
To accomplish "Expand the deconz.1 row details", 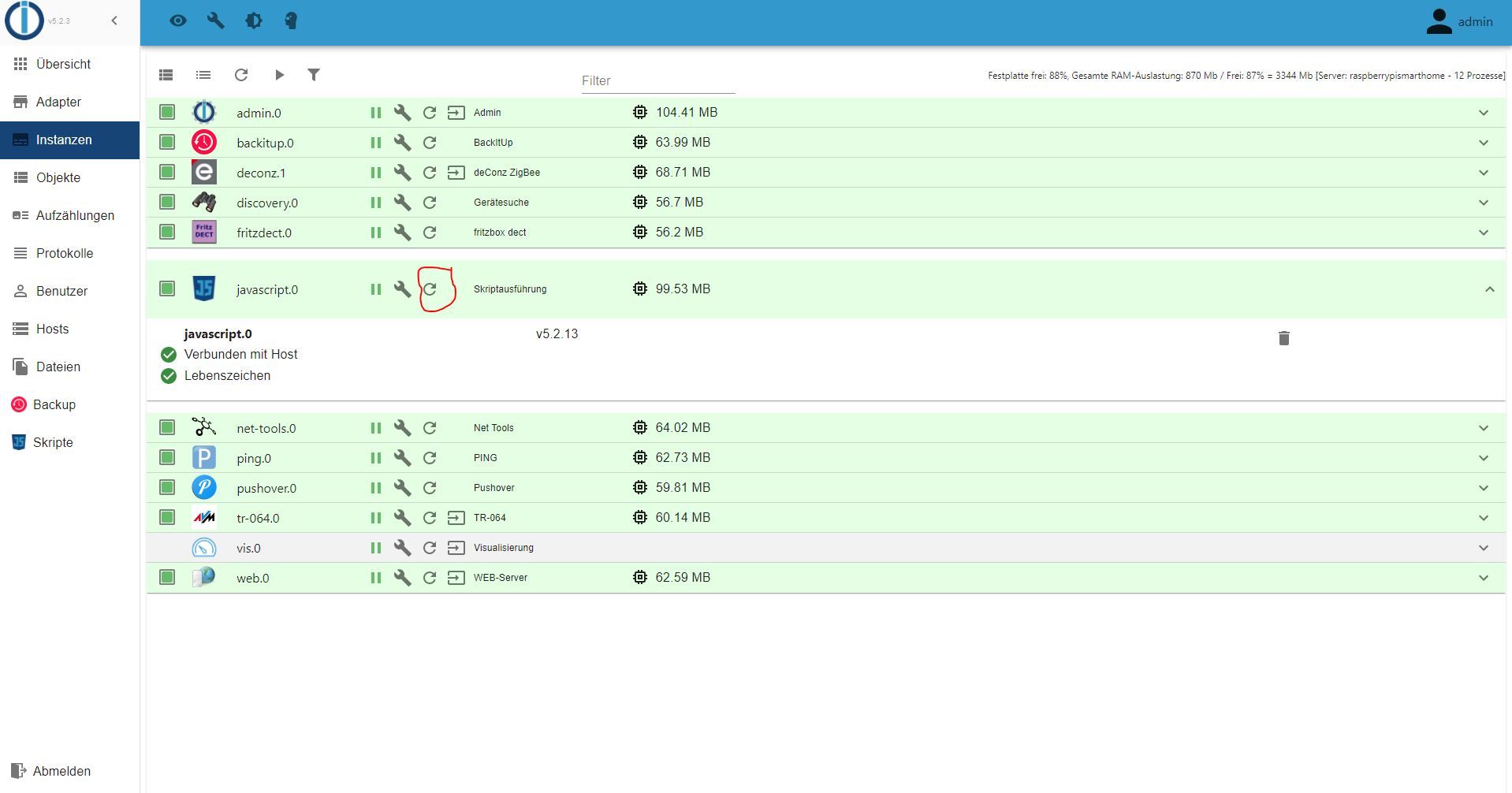I will pyautogui.click(x=1484, y=173).
